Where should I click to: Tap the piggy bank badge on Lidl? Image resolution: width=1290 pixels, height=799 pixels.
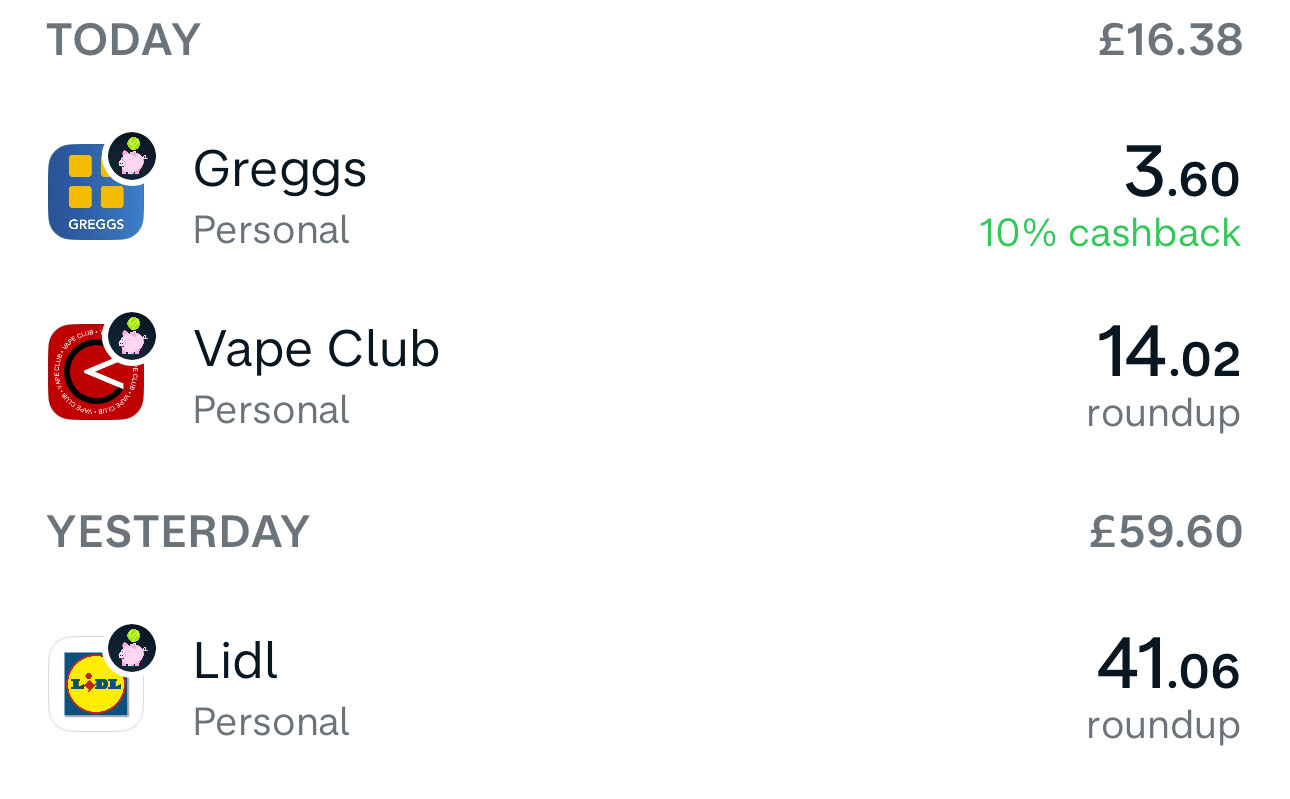[131, 650]
